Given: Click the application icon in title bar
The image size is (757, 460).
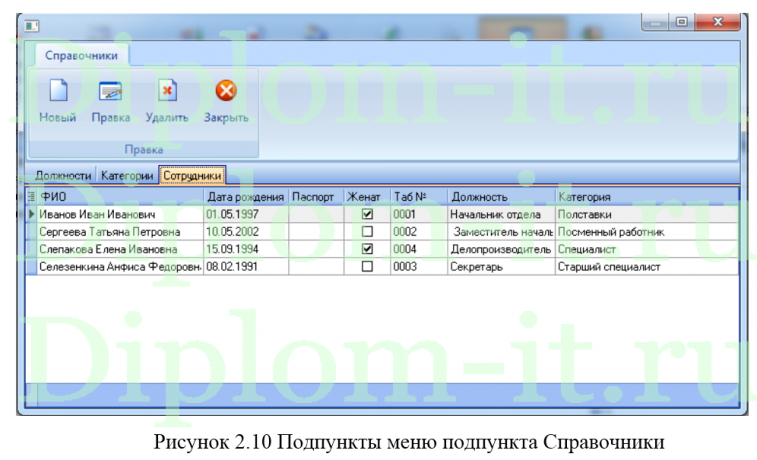Looking at the screenshot, I should click(32, 26).
